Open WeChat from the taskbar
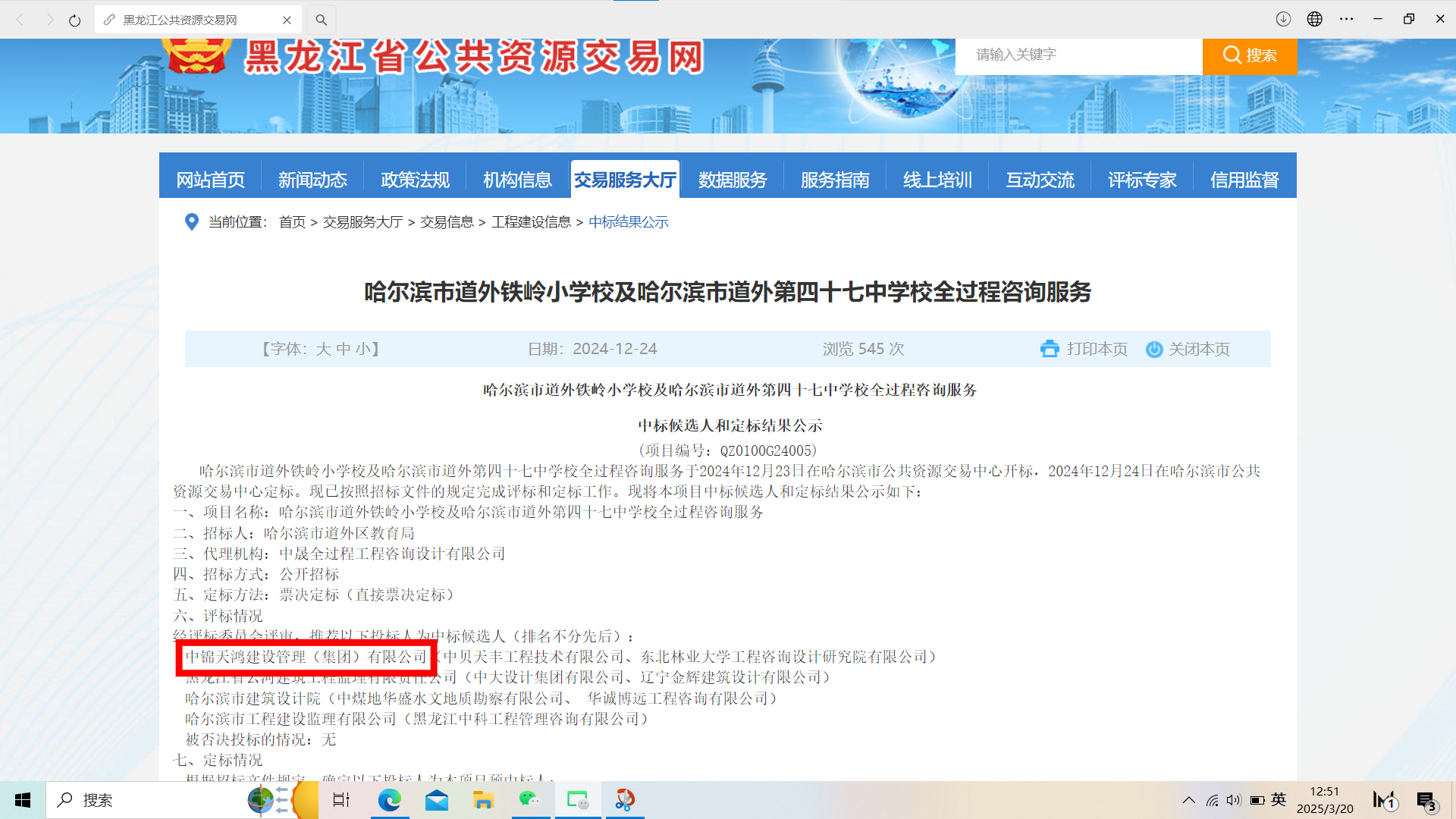This screenshot has width=1456, height=819. [x=530, y=800]
